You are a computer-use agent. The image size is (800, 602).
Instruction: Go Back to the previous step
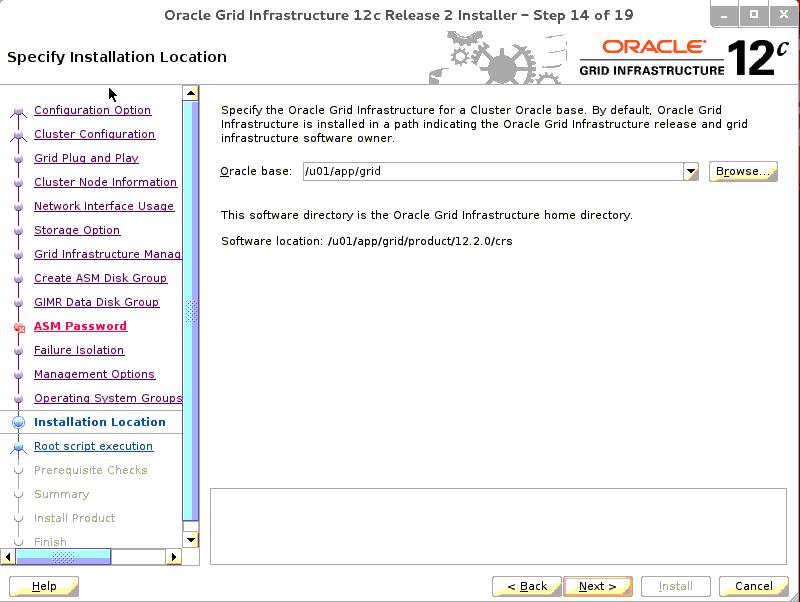[527, 586]
